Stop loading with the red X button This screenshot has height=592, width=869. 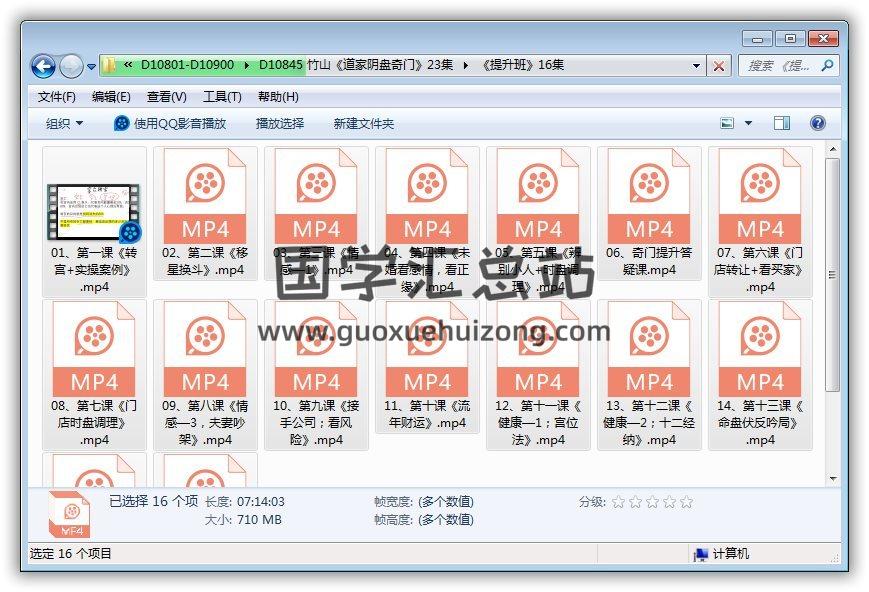[719, 67]
